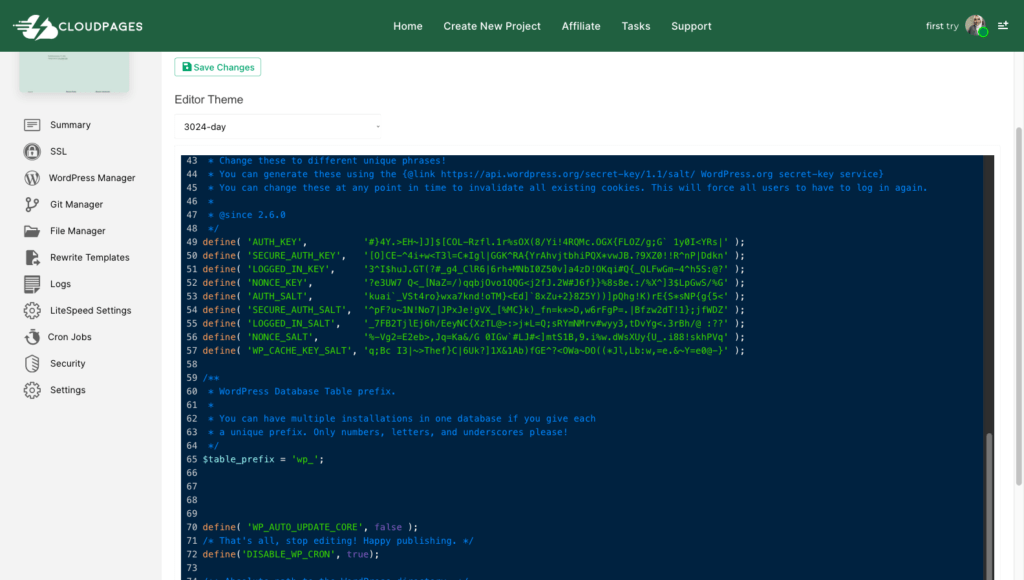Click the website preview thumbnail
1024x580 pixels.
tap(74, 72)
